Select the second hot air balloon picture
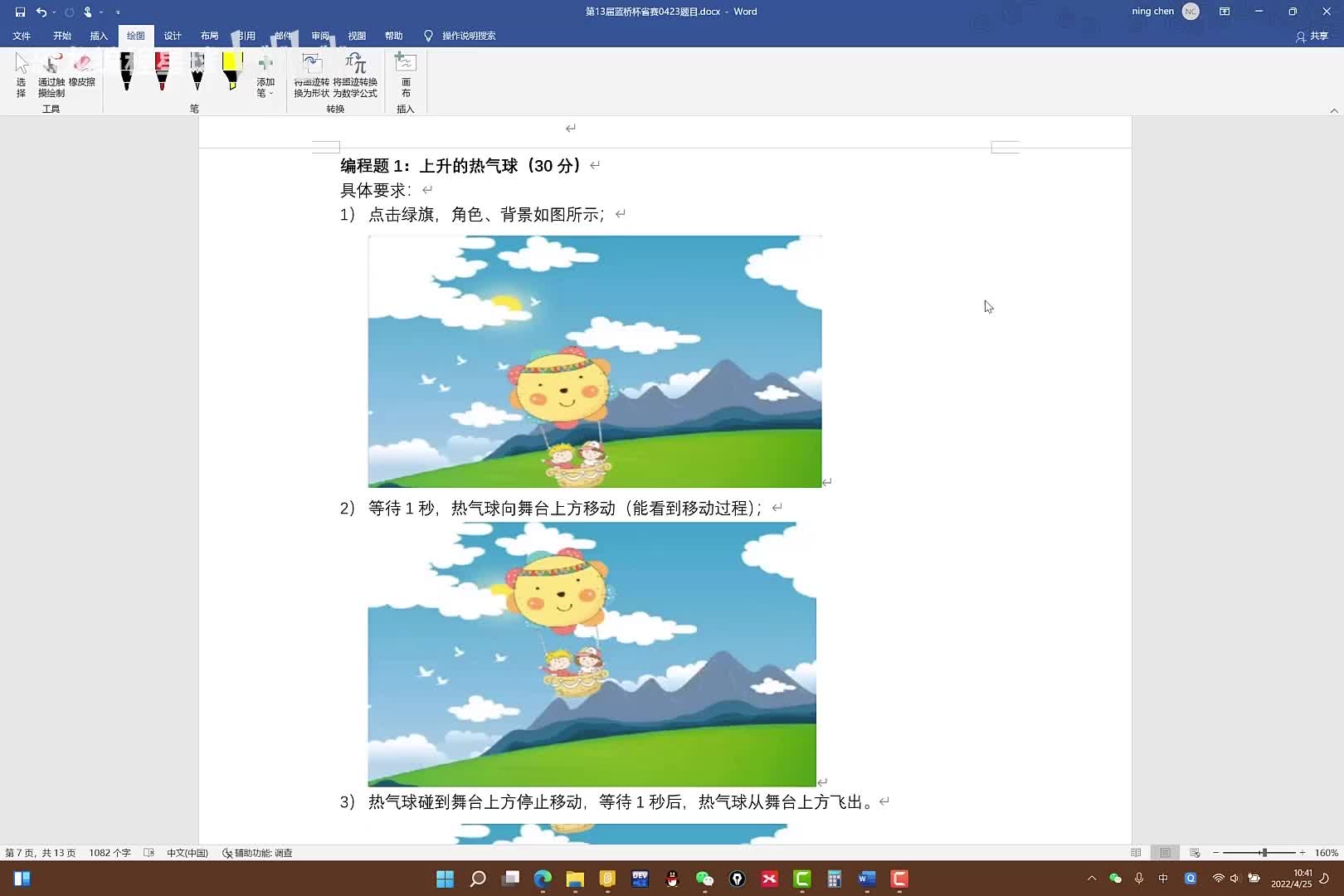 click(592, 655)
